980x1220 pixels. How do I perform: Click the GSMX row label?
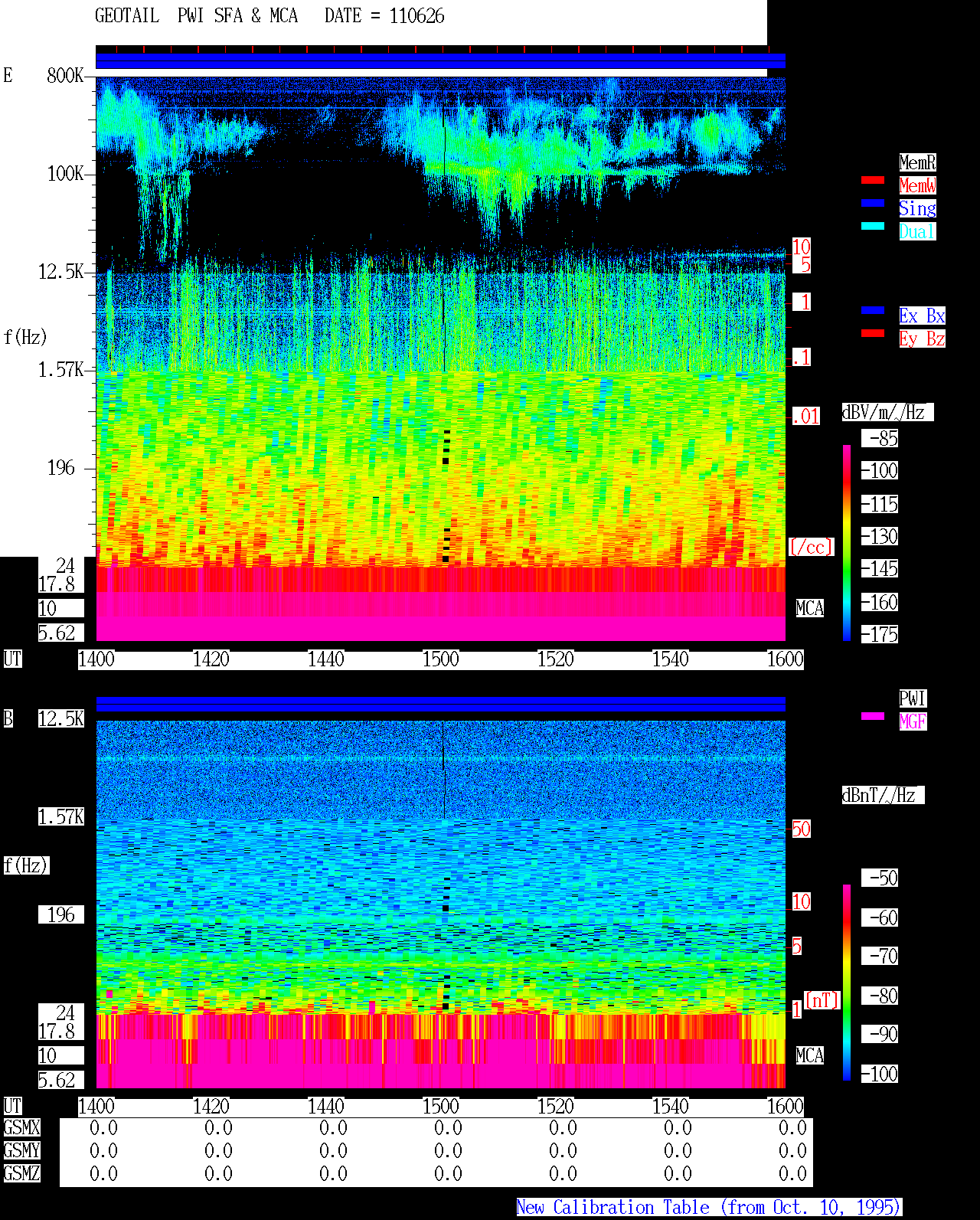click(x=21, y=1127)
